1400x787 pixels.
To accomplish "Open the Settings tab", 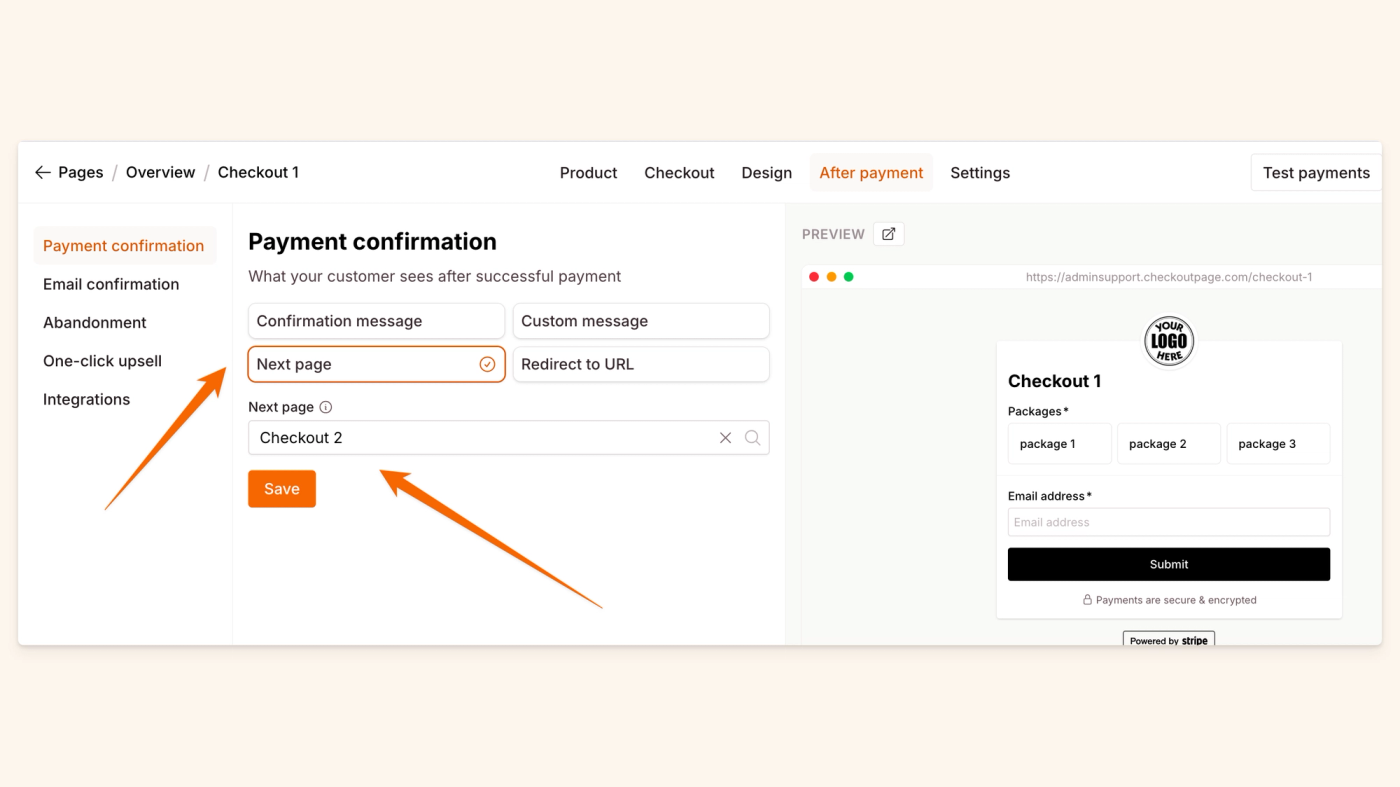I will (980, 173).
